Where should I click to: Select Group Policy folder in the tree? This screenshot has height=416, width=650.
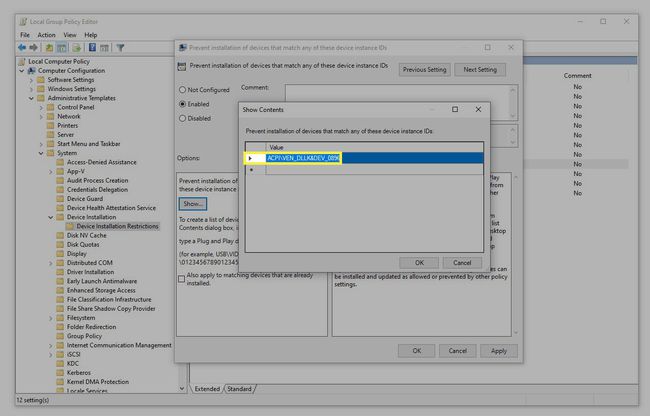[84, 336]
